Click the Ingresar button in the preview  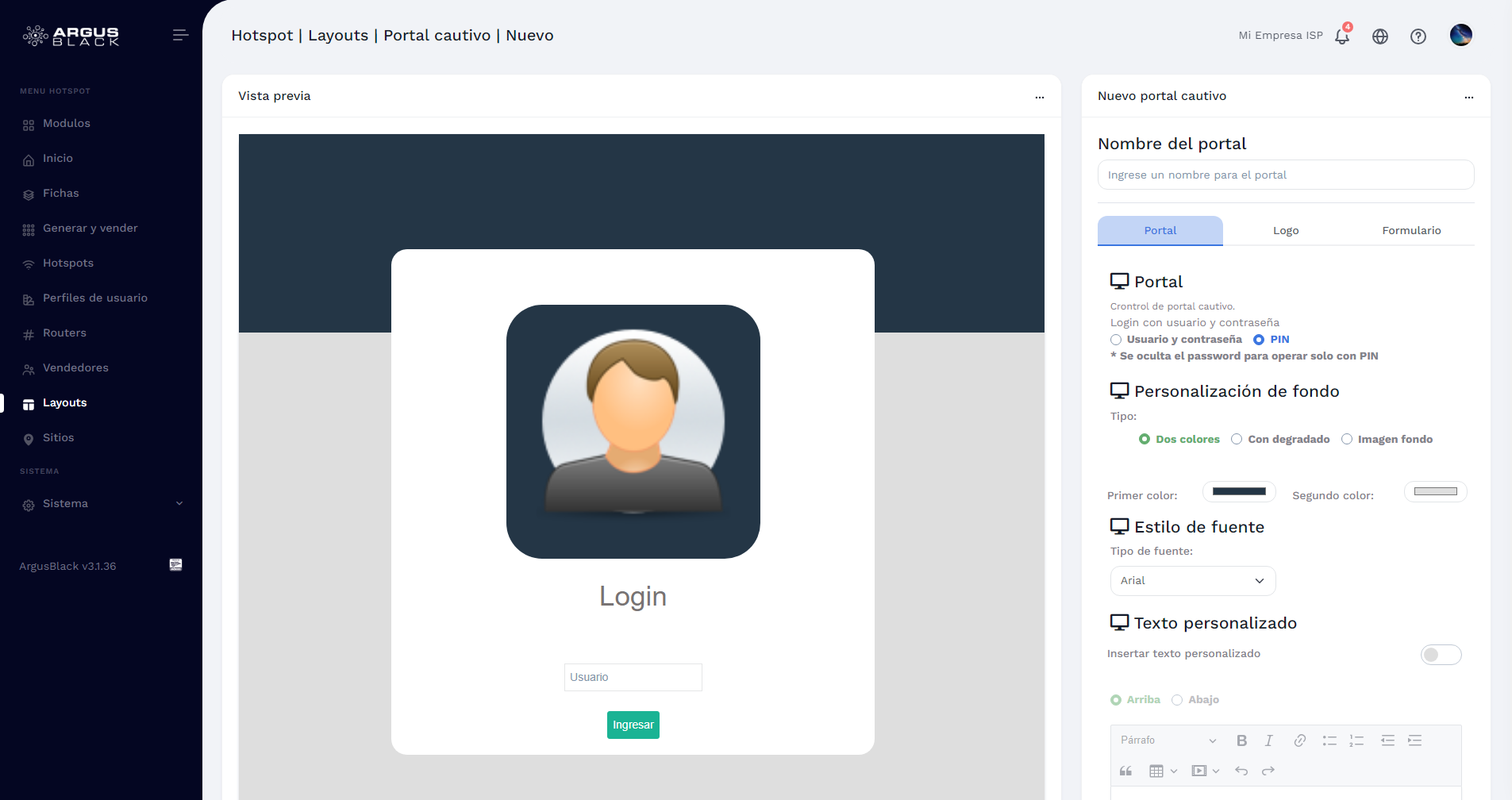click(x=633, y=725)
